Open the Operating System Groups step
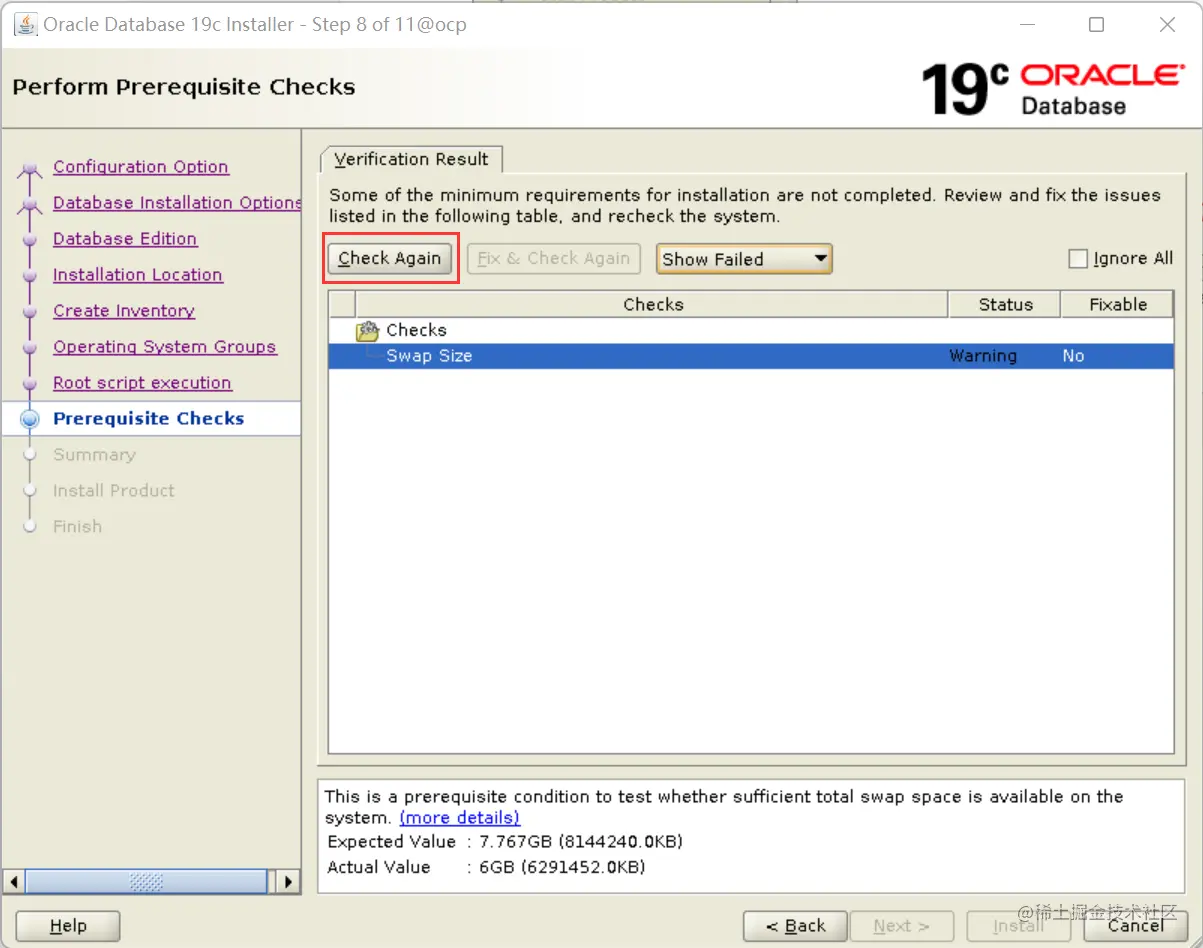 click(x=165, y=347)
